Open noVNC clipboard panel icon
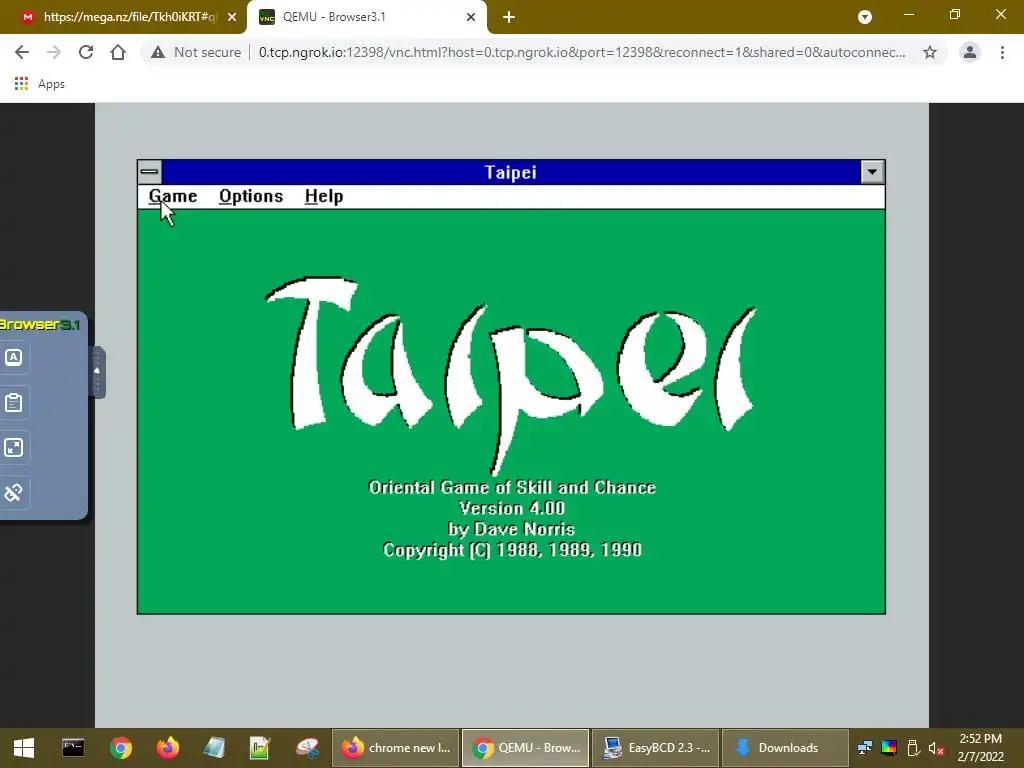Screen dimensions: 1024x768 tap(14, 402)
